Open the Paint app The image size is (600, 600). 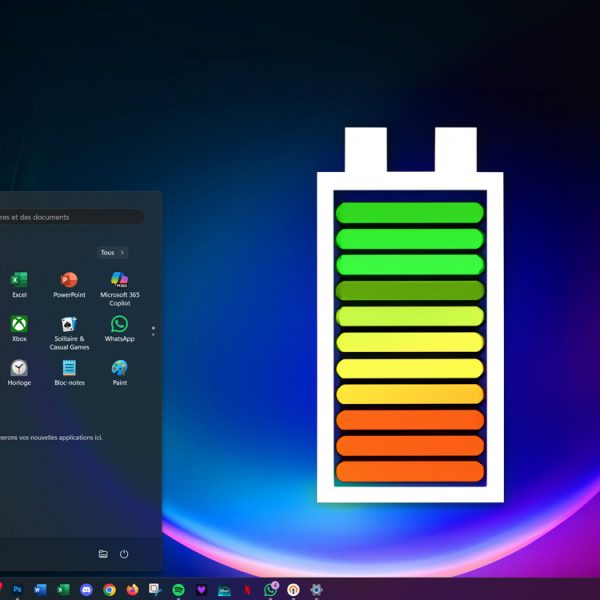click(119, 373)
